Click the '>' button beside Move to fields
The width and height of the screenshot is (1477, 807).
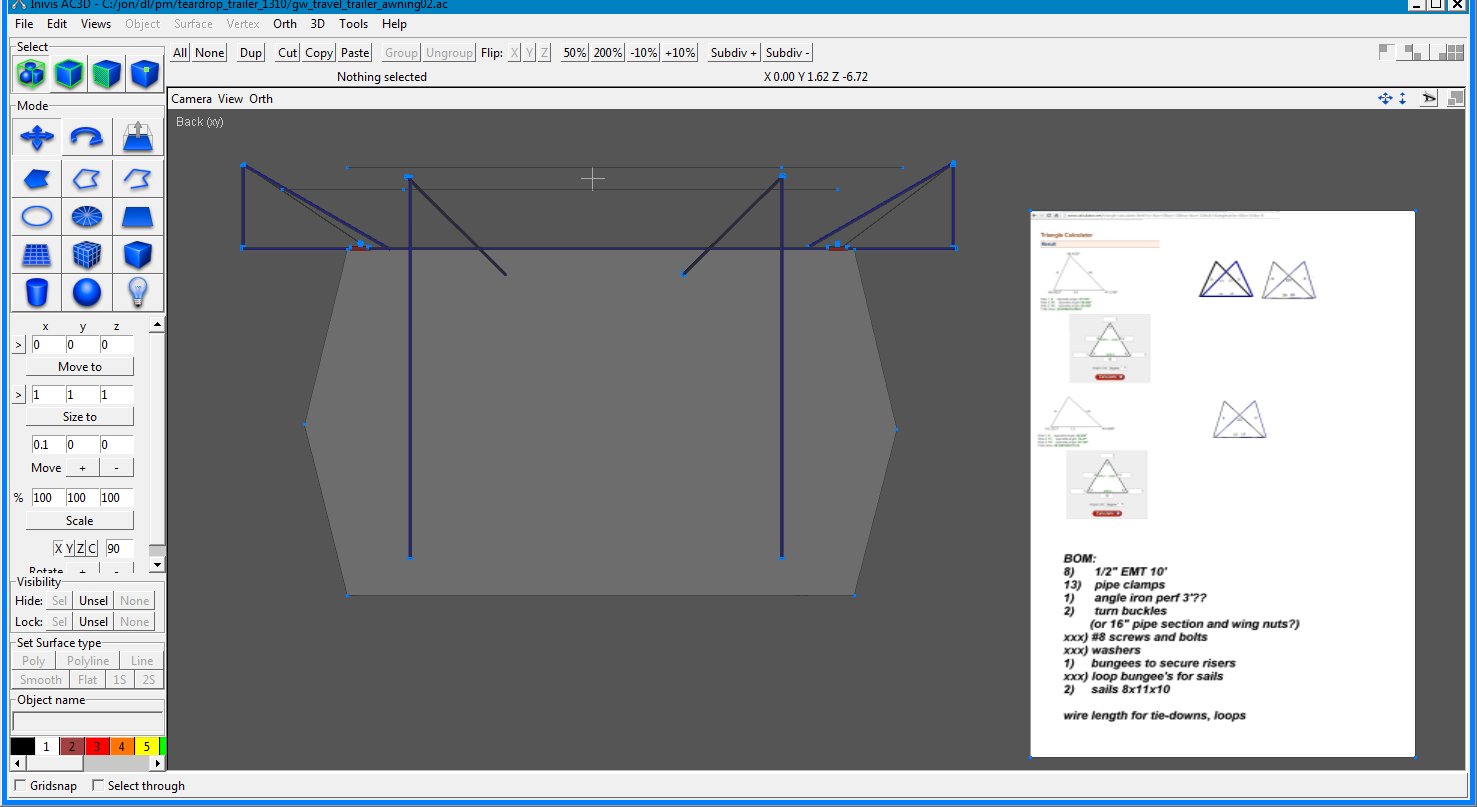(18, 345)
